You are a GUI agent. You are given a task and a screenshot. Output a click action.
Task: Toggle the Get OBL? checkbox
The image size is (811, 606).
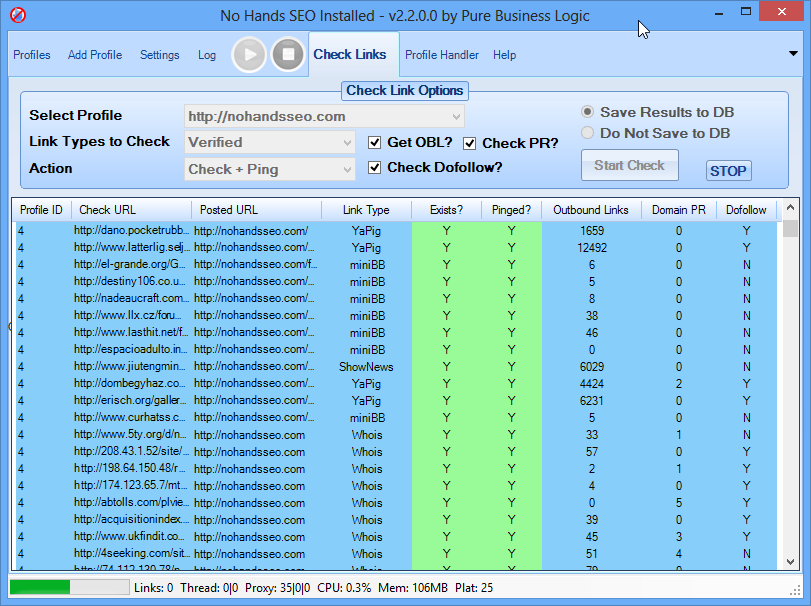tap(375, 142)
